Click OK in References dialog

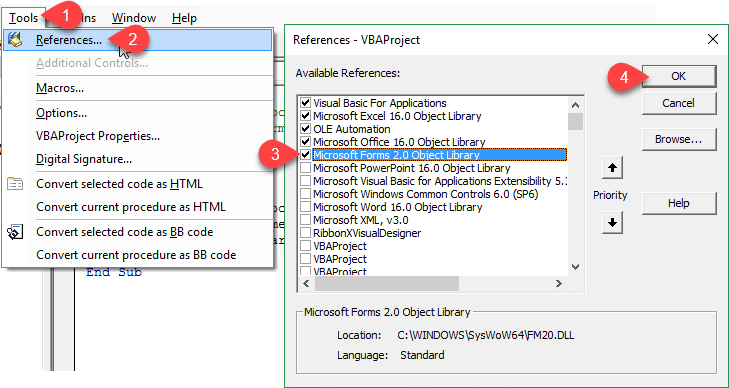pos(679,76)
